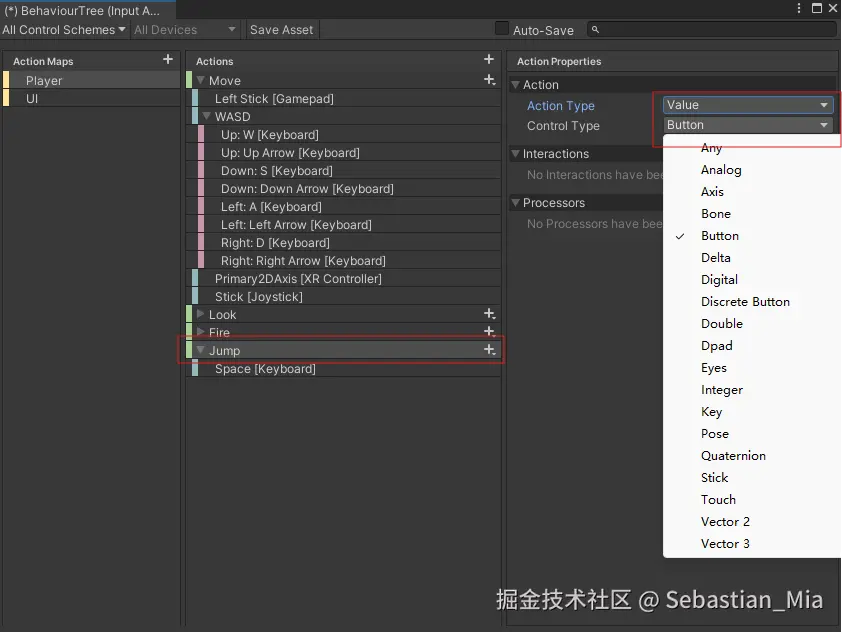Focus the search input field
The height and width of the screenshot is (632, 843).
[x=711, y=30]
